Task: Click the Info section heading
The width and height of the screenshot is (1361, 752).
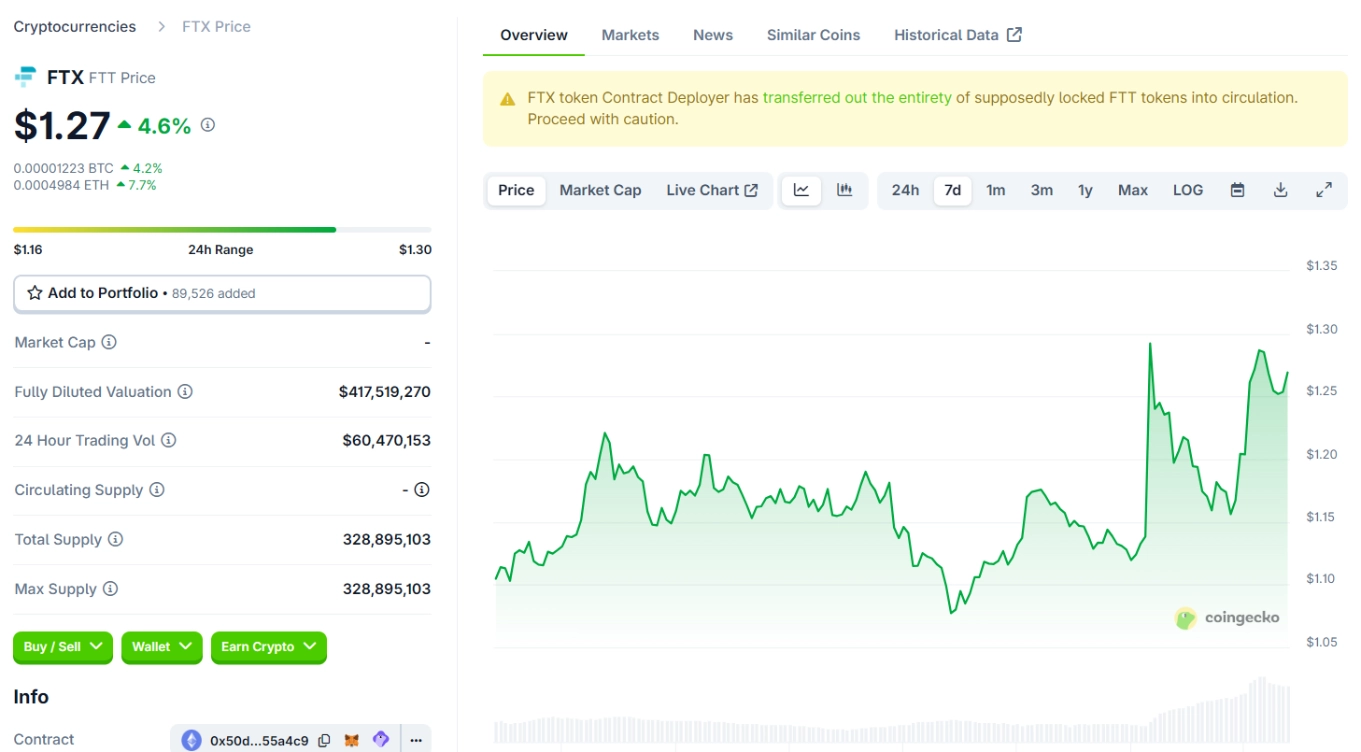Action: pyautogui.click(x=31, y=697)
